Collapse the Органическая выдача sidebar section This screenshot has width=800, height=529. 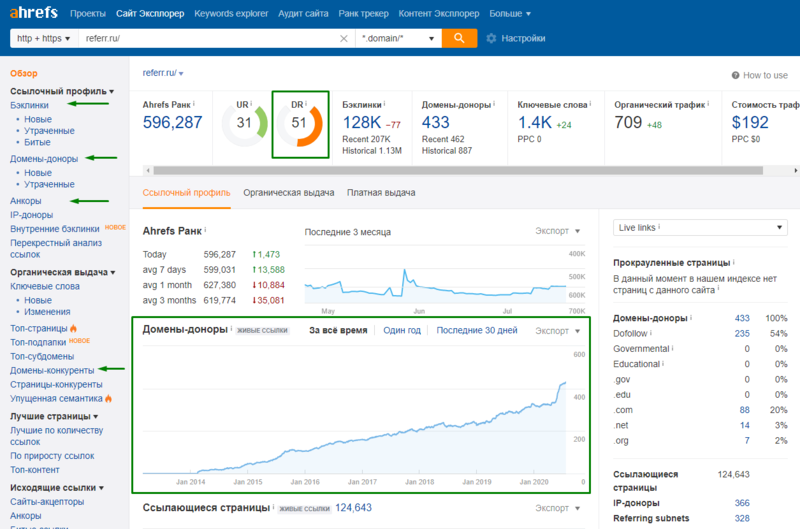coord(62,272)
